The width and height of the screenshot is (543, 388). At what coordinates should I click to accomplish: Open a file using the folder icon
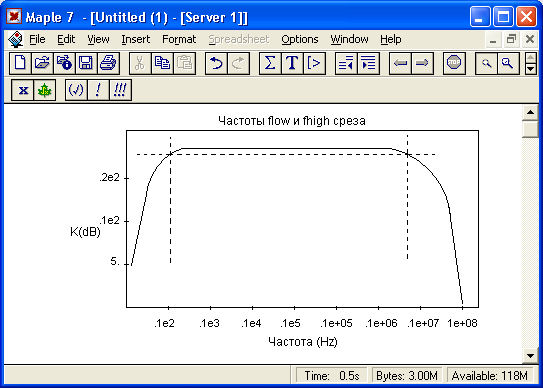42,63
